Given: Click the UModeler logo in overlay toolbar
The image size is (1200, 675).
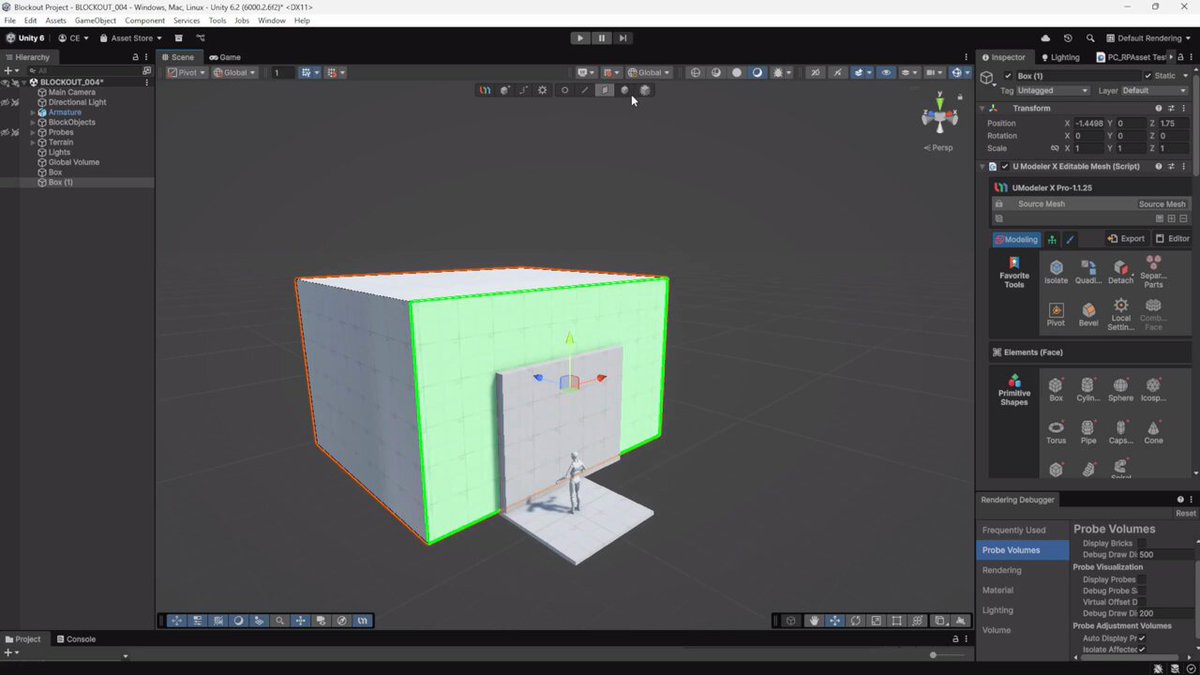Looking at the screenshot, I should click(x=485, y=90).
